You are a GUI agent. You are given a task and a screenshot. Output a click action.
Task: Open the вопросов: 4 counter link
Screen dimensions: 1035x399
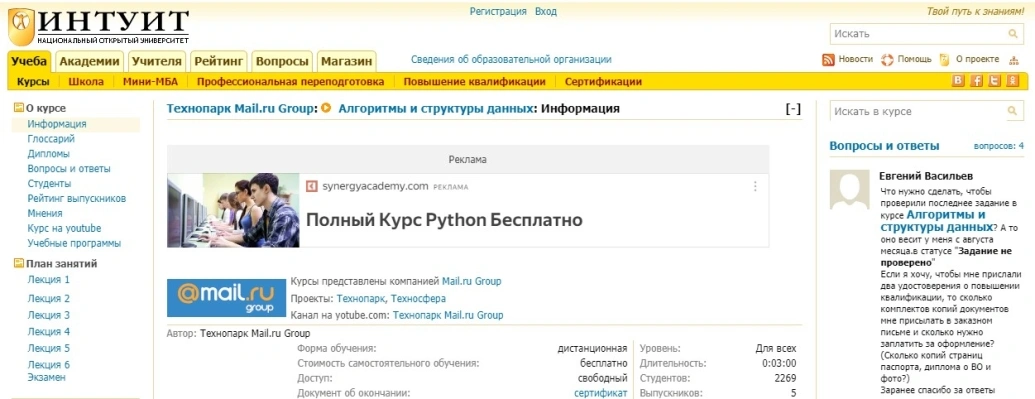tap(999, 146)
